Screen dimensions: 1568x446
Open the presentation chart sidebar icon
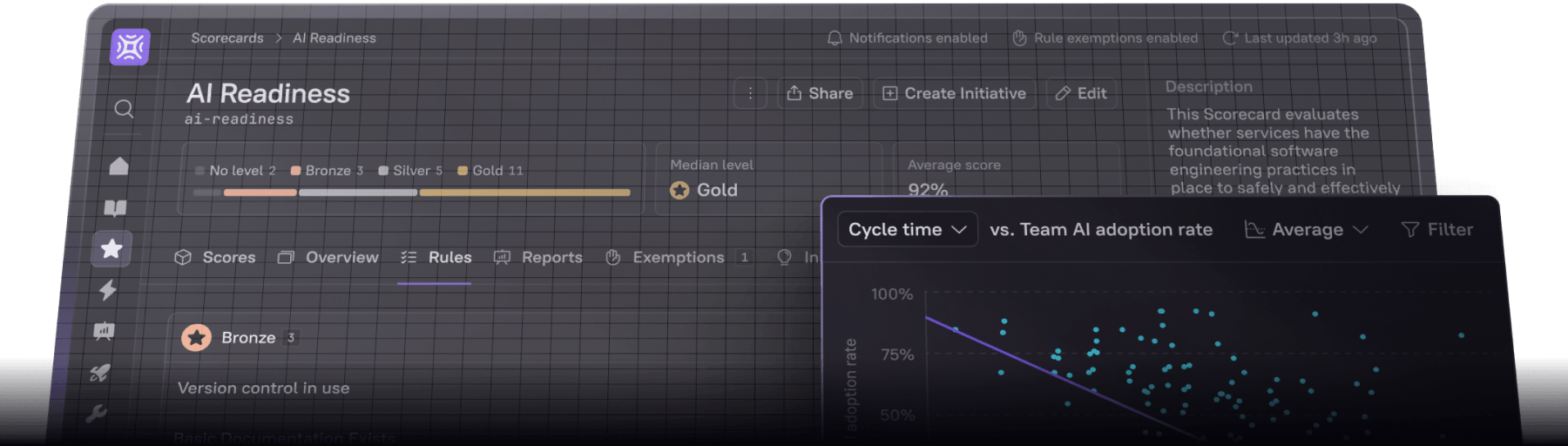pyautogui.click(x=105, y=331)
